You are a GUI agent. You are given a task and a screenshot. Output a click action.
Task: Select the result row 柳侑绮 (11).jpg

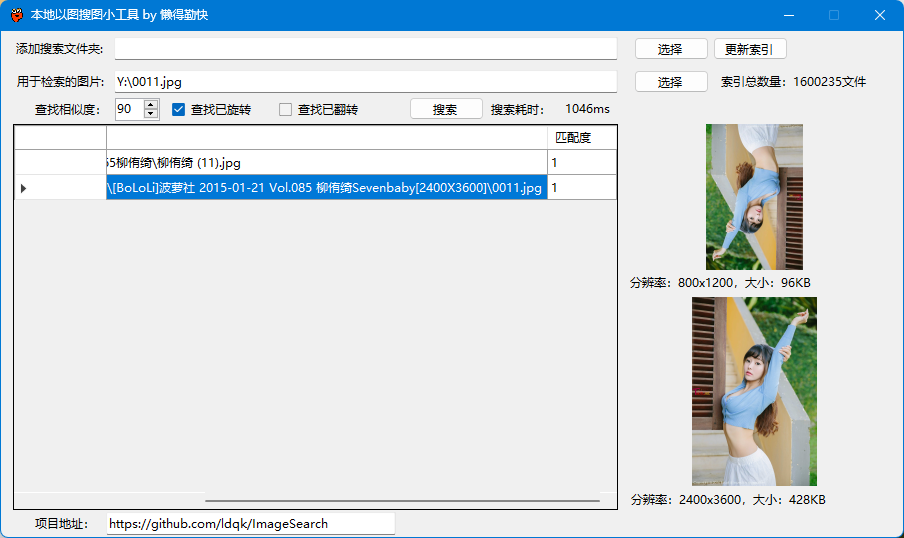point(326,162)
